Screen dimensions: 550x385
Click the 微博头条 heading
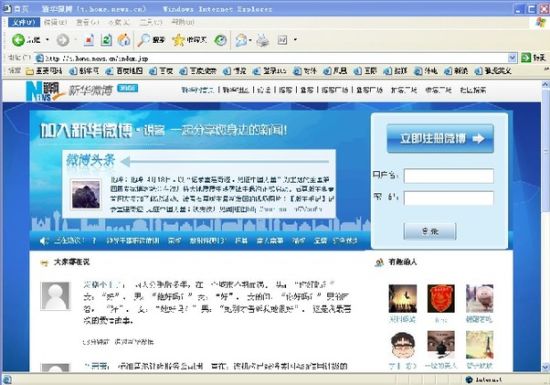[91, 161]
